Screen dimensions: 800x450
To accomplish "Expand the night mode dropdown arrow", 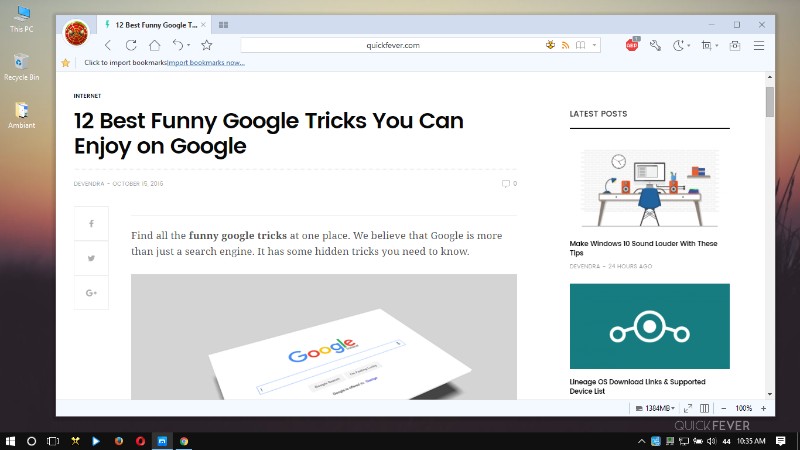I will [x=689, y=45].
